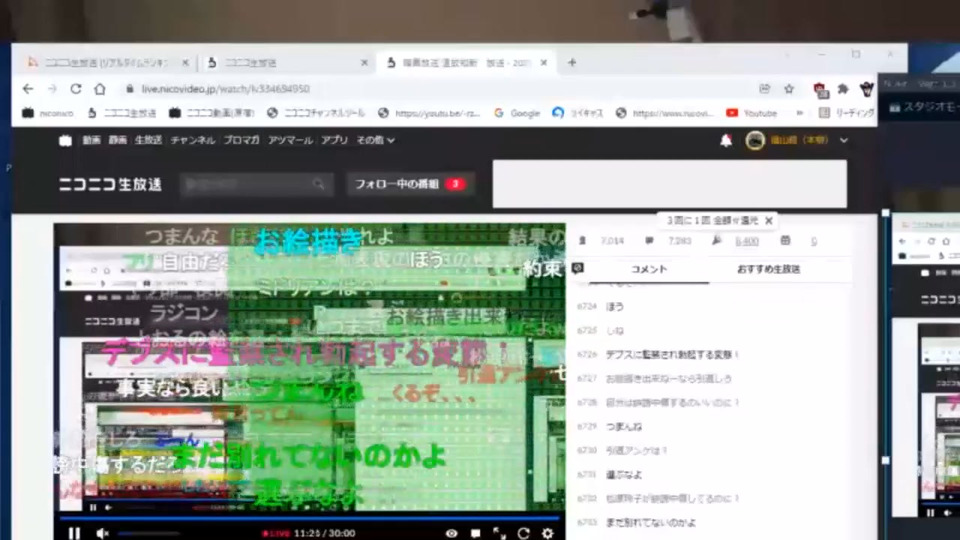Screen dimensions: 960x540
Task: Expand hidden bookmarks chevron
Action: click(799, 113)
